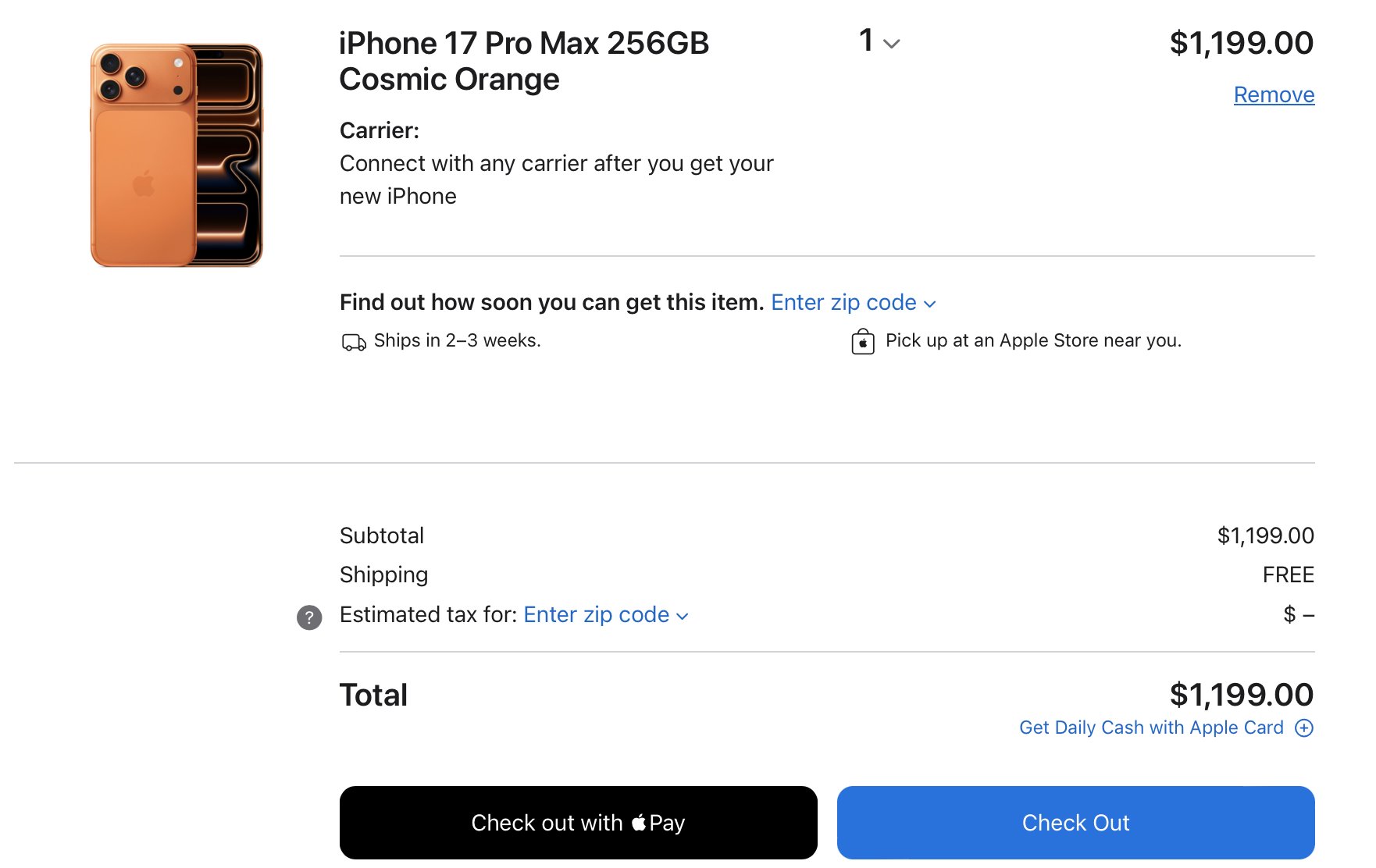The image size is (1376, 868).
Task: Open the quantity dropdown showing 1
Action: coord(879,41)
